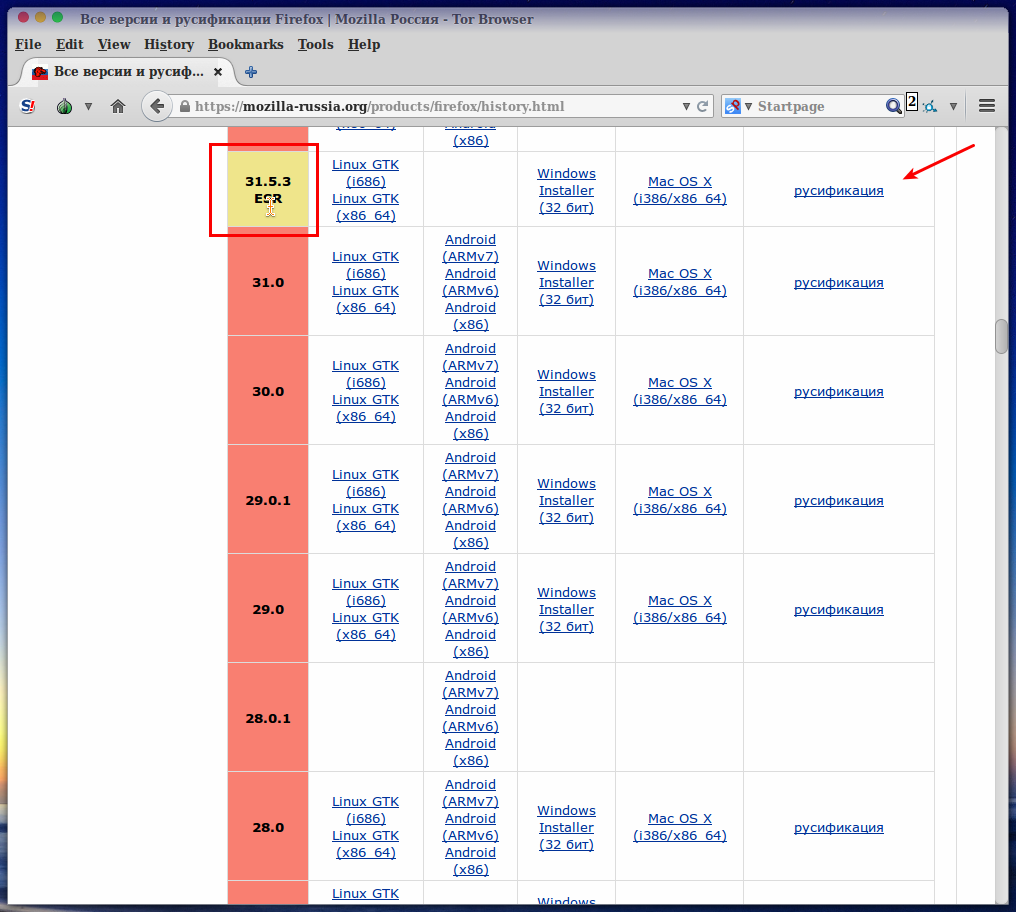Reload the current page
1016x912 pixels.
tap(702, 106)
